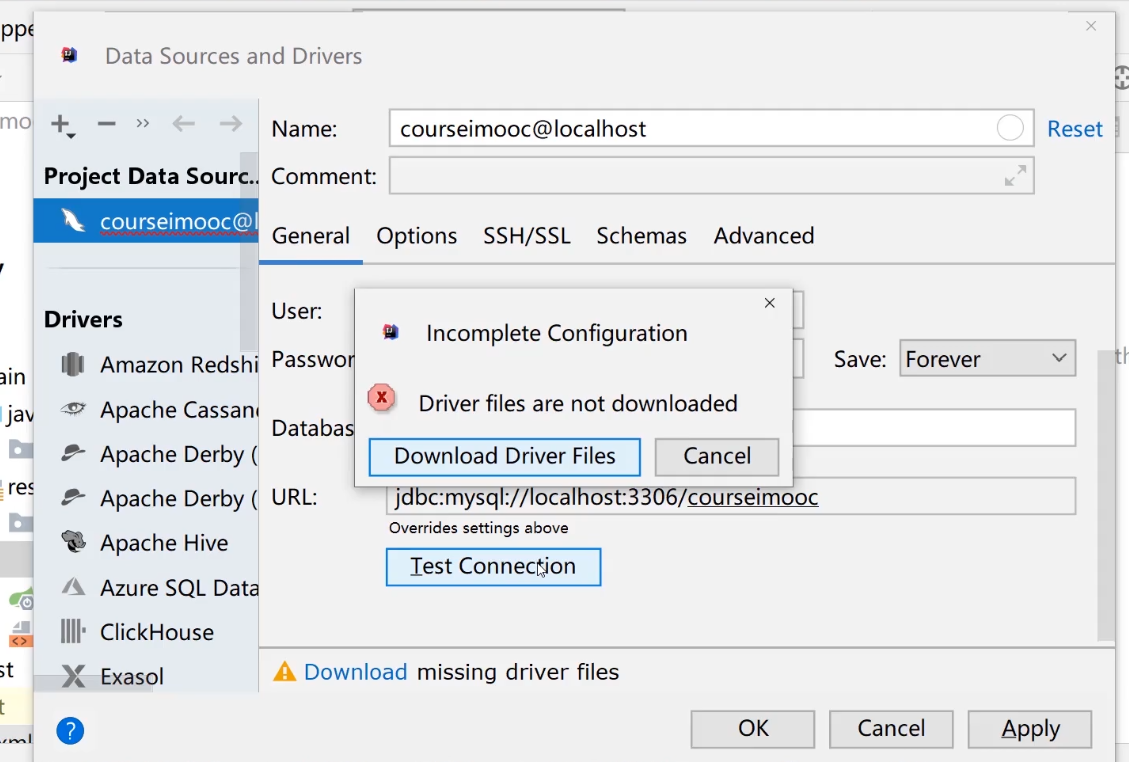Screen dimensions: 1129x762
Task: Go forward with right arrow icon
Action: coord(230,124)
